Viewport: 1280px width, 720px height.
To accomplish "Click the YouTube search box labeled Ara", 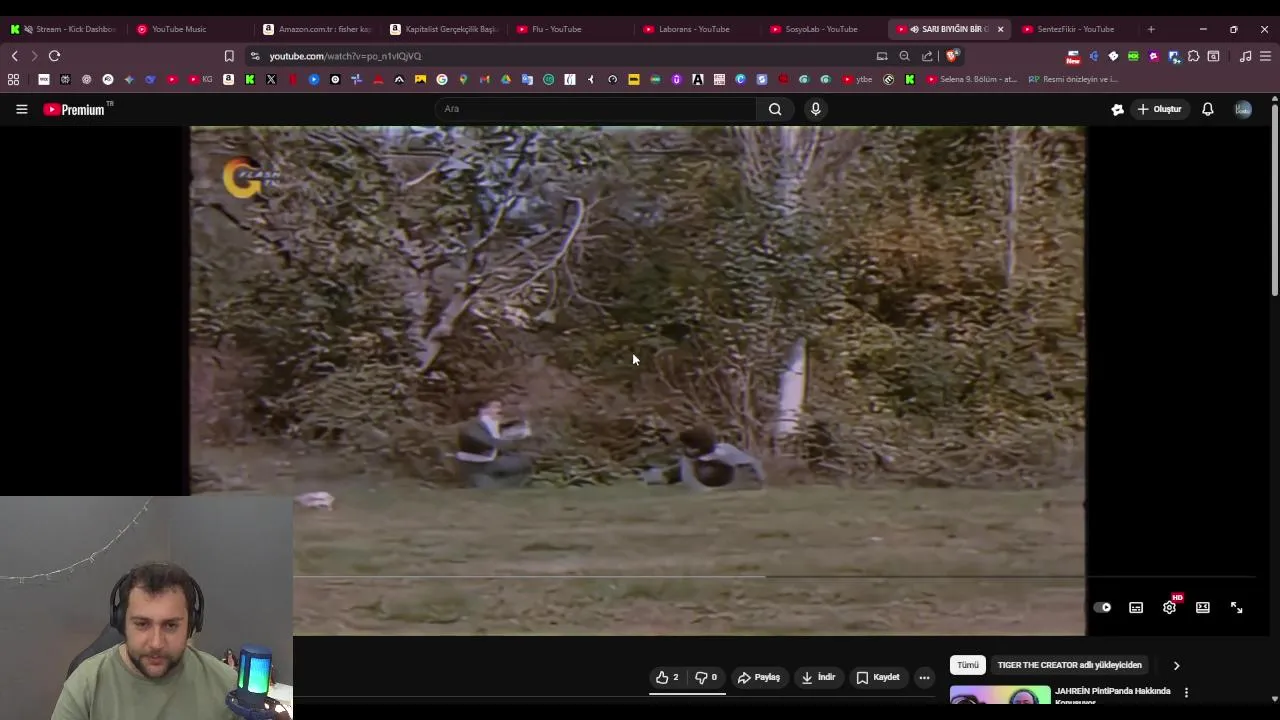I will point(596,109).
